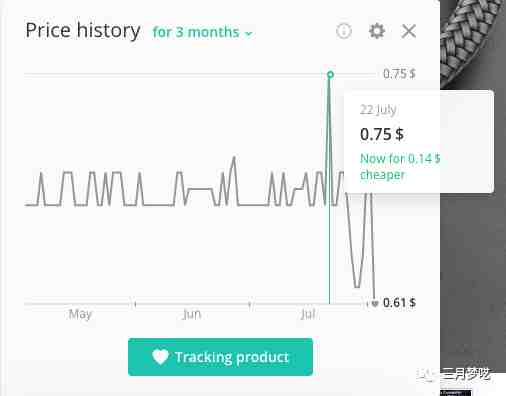The height and width of the screenshot is (396, 506).
Task: Click the 0.61 $ minimum price label
Action: pyautogui.click(x=399, y=303)
